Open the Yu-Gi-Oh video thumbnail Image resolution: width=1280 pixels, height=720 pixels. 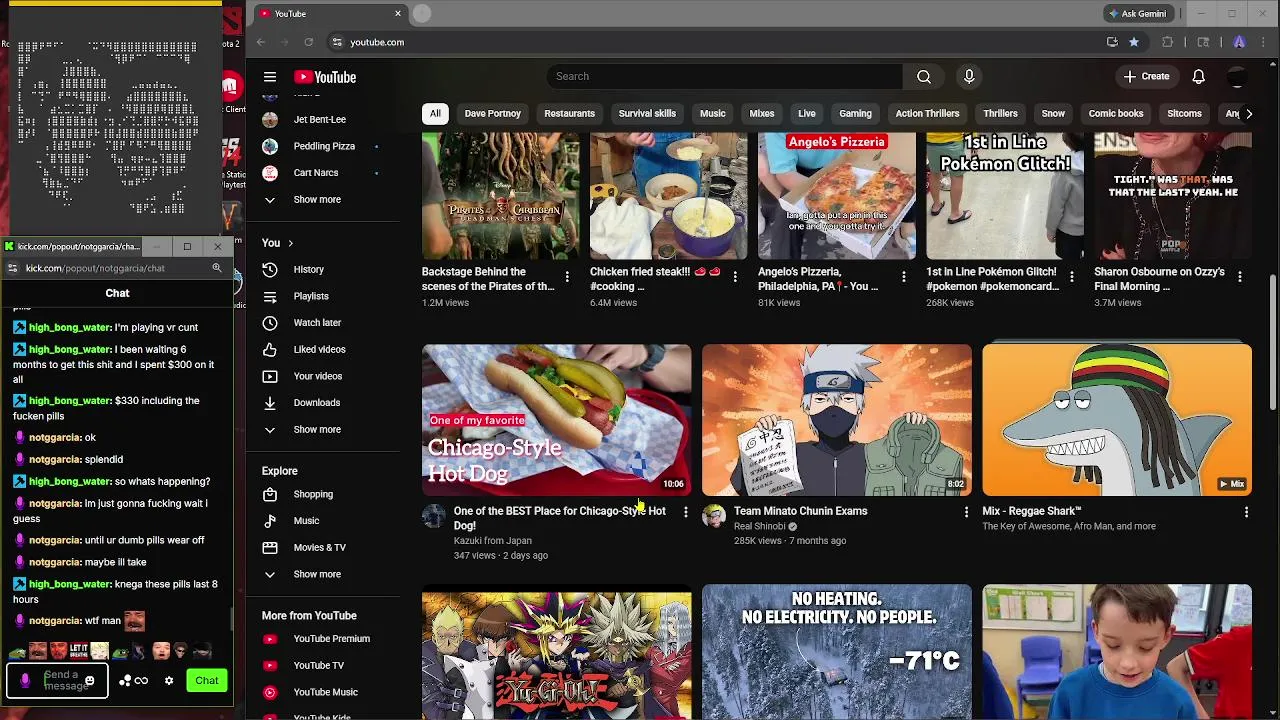tap(556, 652)
